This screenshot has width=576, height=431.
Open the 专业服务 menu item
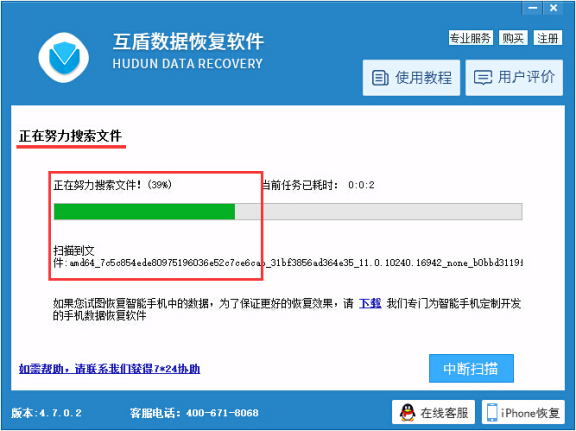point(471,38)
